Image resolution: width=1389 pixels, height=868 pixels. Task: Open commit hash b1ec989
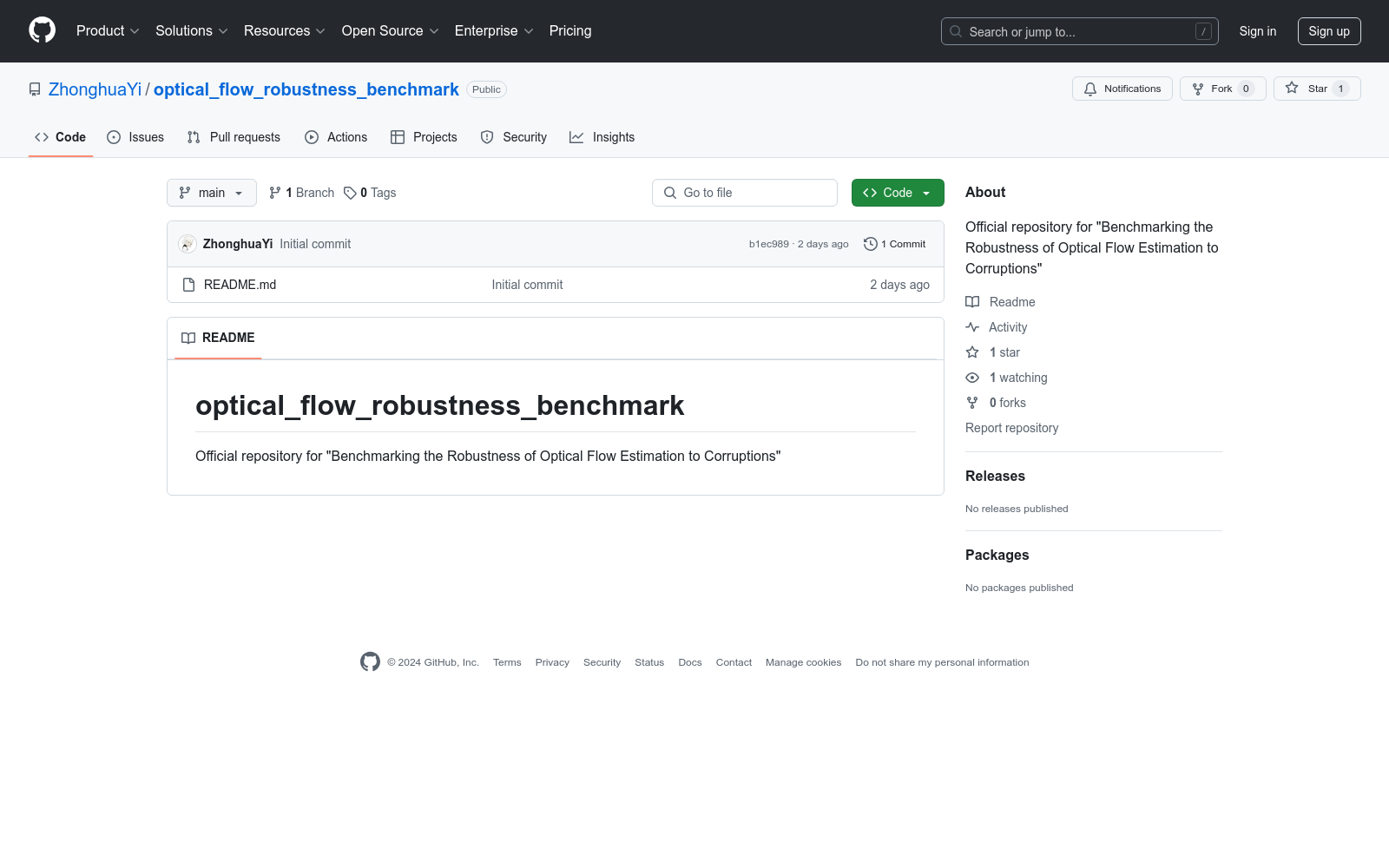pyautogui.click(x=769, y=244)
